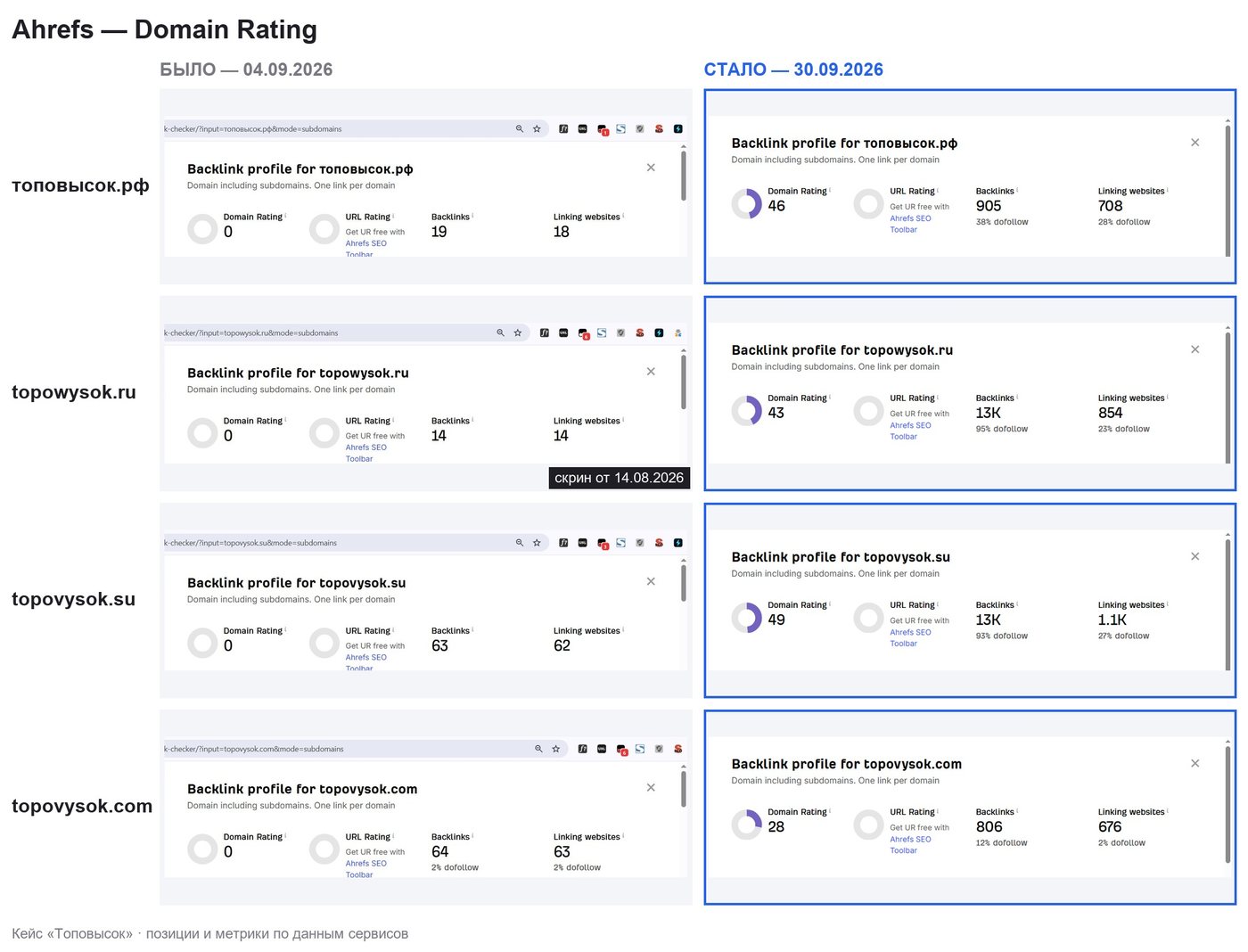Ahrefs SEO Toolbar link, СТАЛО топовысок.рф
The image size is (1248, 952).
910,224
